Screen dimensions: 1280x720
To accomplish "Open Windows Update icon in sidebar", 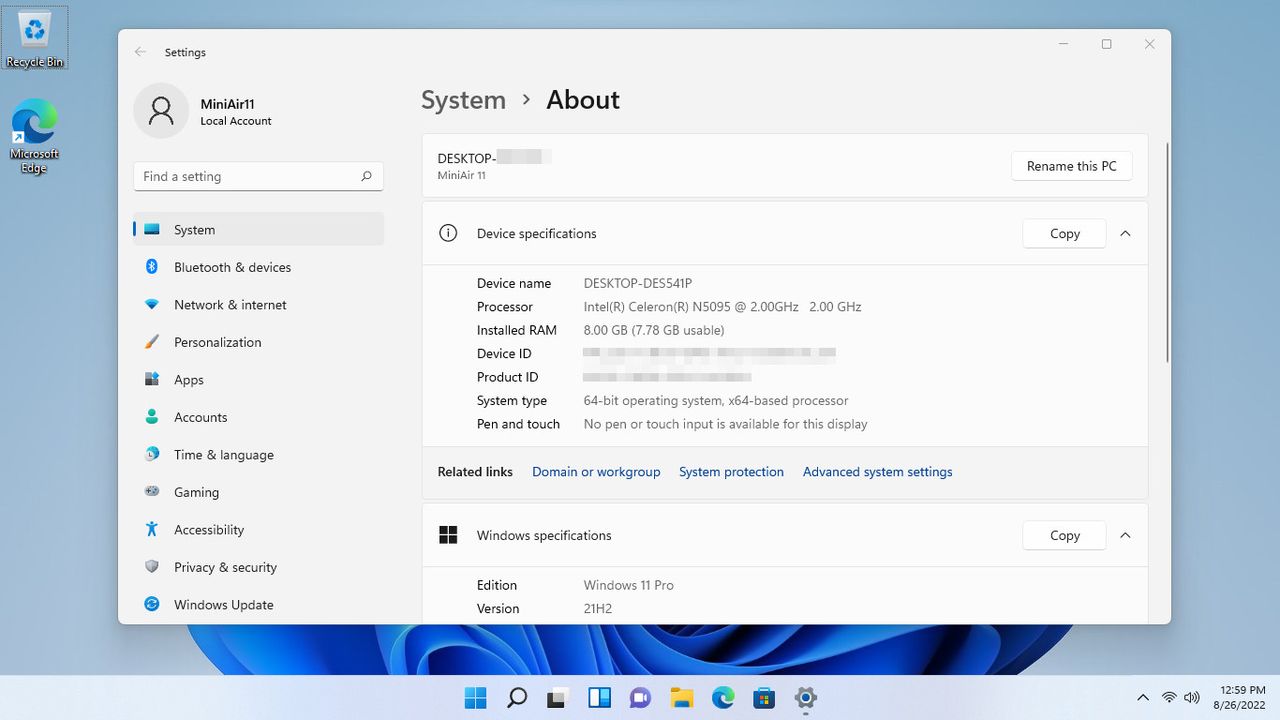I will pyautogui.click(x=152, y=604).
